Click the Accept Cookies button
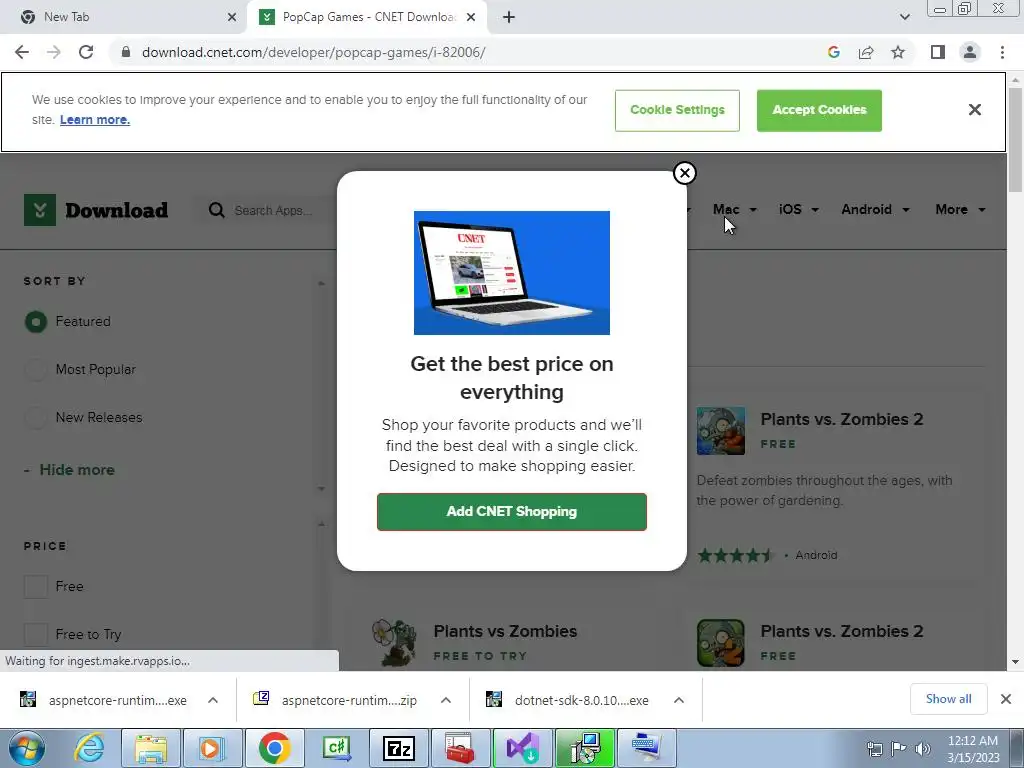Image resolution: width=1024 pixels, height=768 pixels. (x=819, y=110)
